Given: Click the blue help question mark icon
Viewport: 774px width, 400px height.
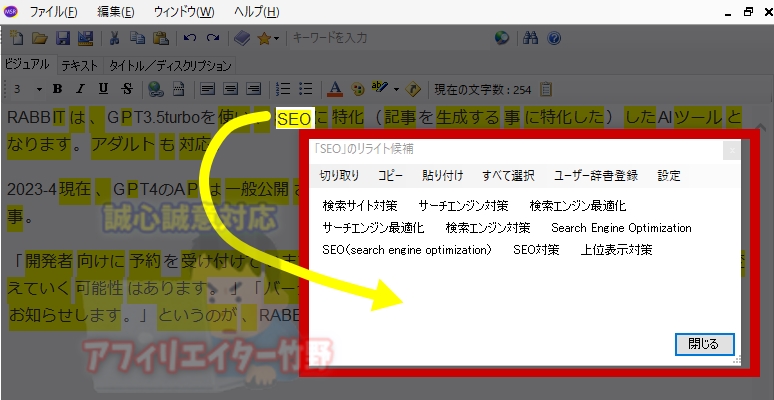Looking at the screenshot, I should click(554, 39).
